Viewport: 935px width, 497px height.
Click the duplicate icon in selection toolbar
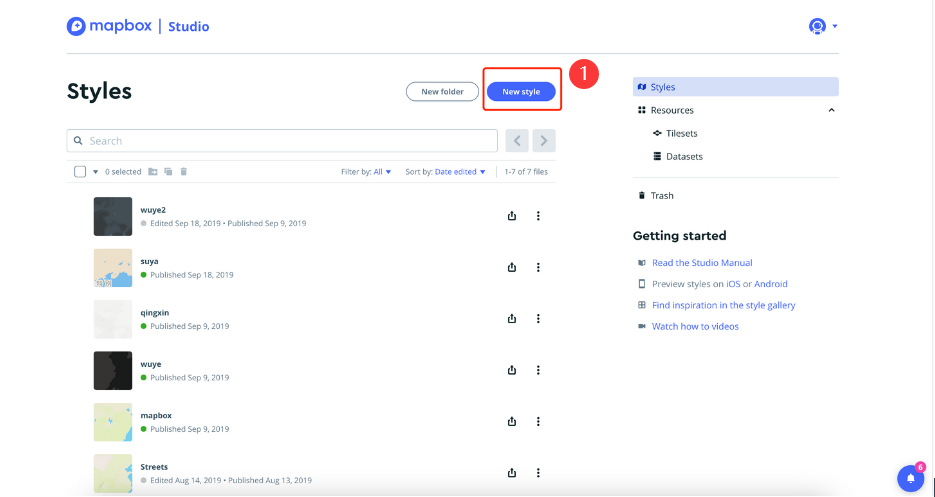[168, 172]
